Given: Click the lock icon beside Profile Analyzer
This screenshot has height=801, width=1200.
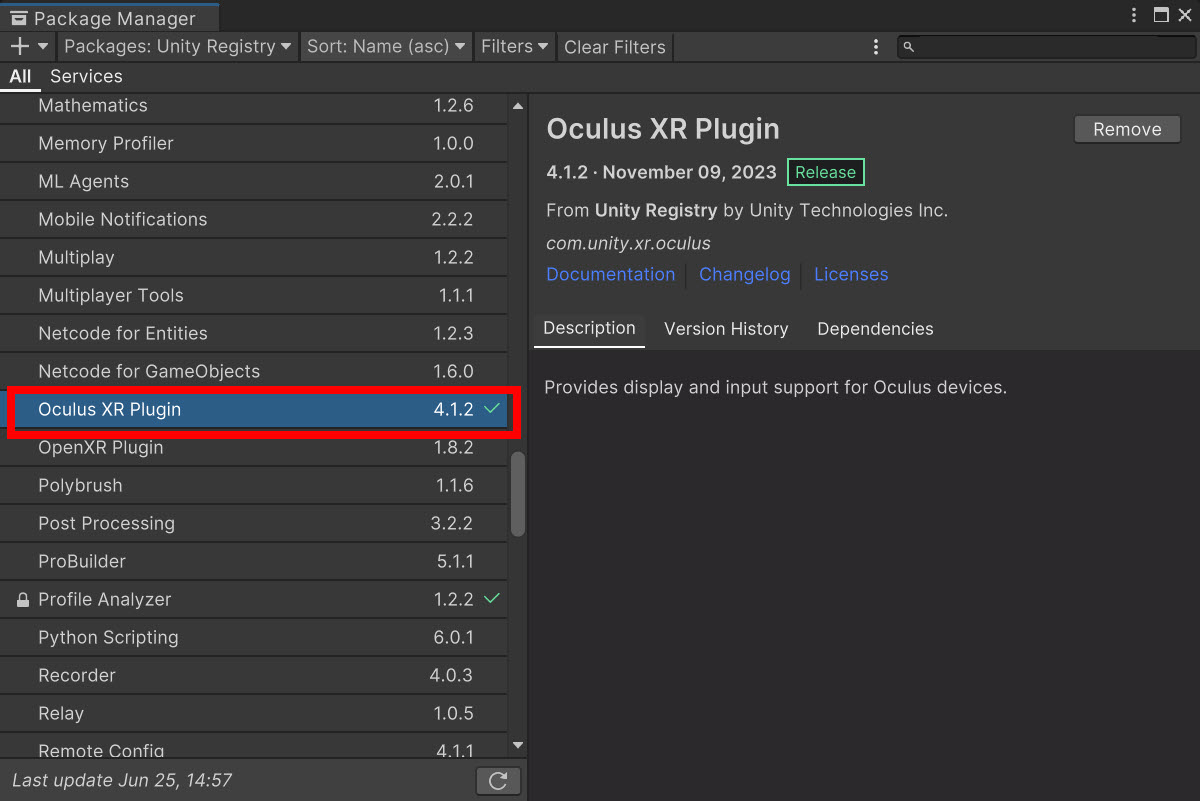Looking at the screenshot, I should (23, 600).
